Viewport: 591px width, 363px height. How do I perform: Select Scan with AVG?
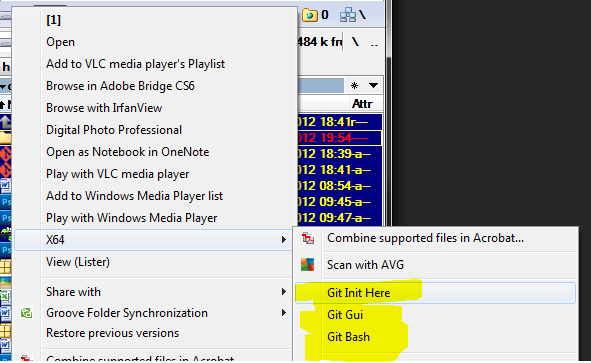coord(365,265)
